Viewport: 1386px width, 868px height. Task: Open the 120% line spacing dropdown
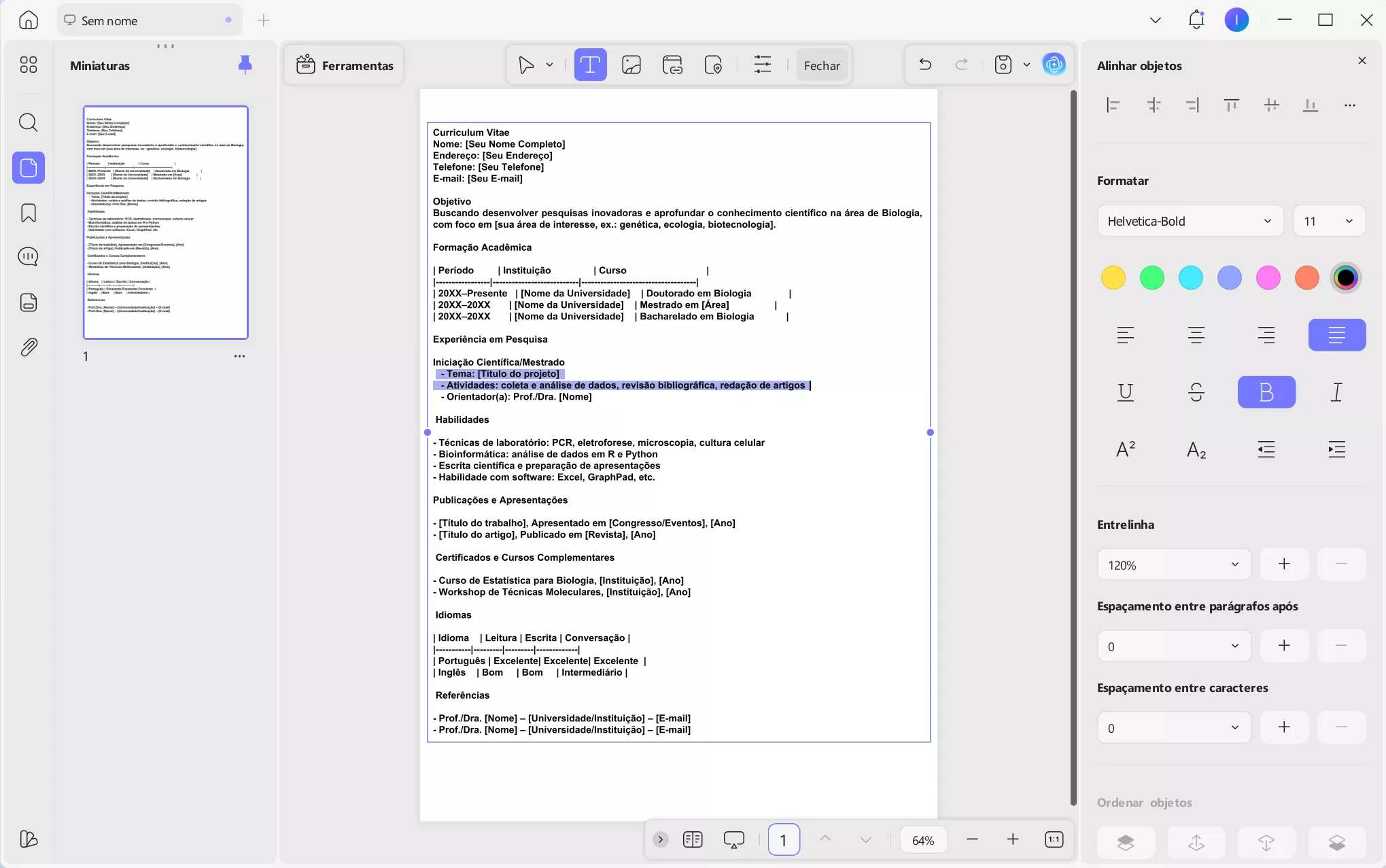click(x=1174, y=564)
